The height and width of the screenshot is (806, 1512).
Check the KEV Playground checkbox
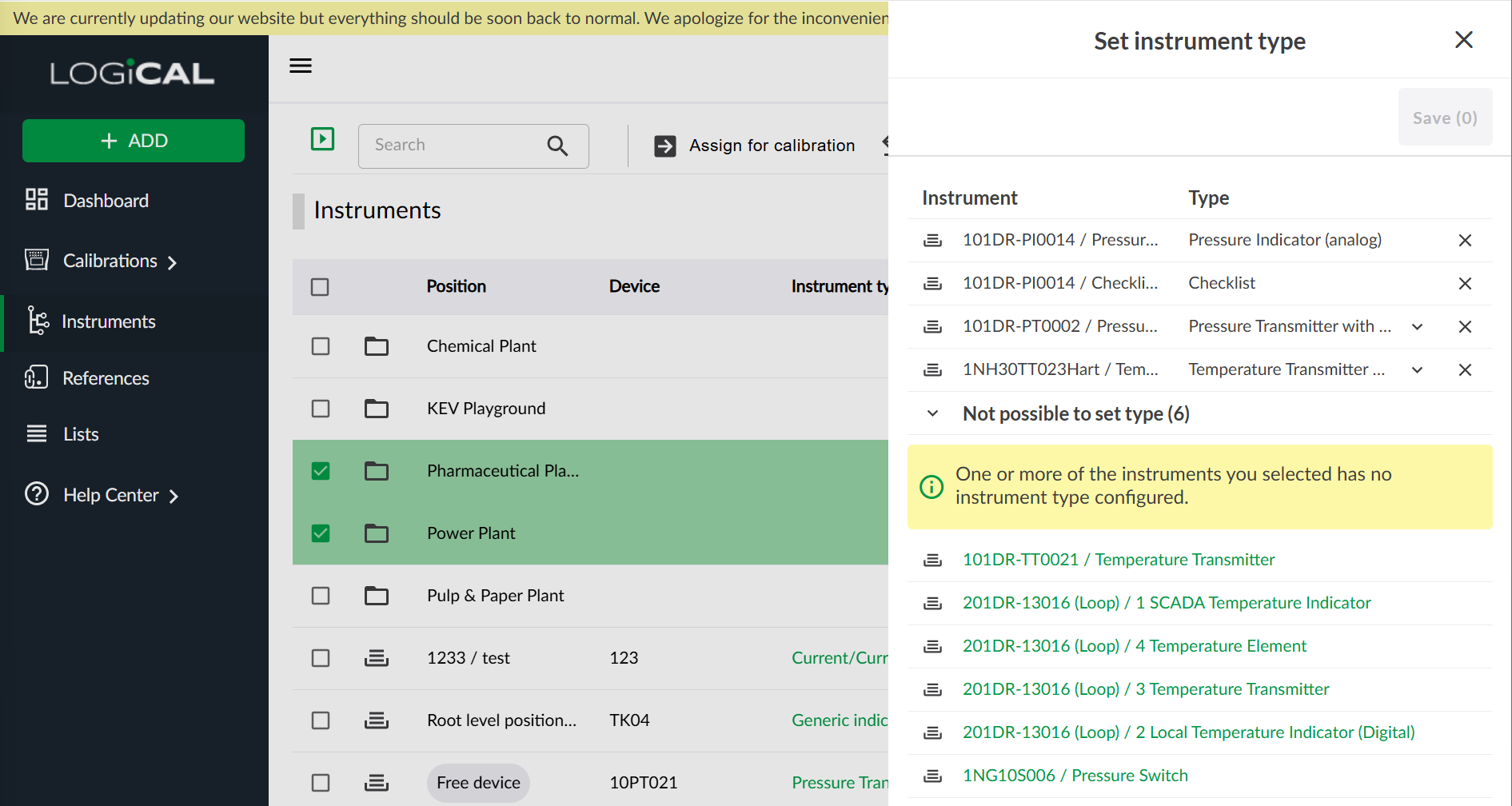pyautogui.click(x=321, y=409)
